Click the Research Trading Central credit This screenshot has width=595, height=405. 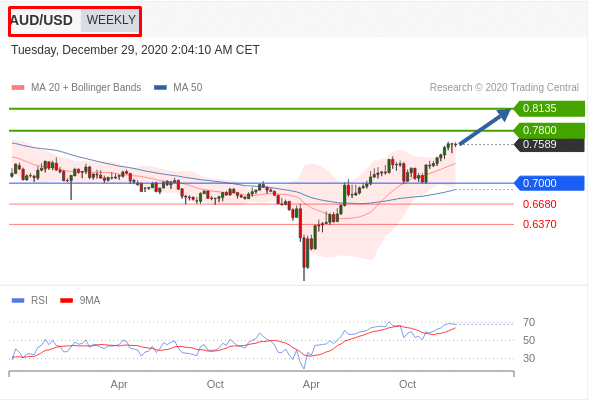tap(504, 88)
